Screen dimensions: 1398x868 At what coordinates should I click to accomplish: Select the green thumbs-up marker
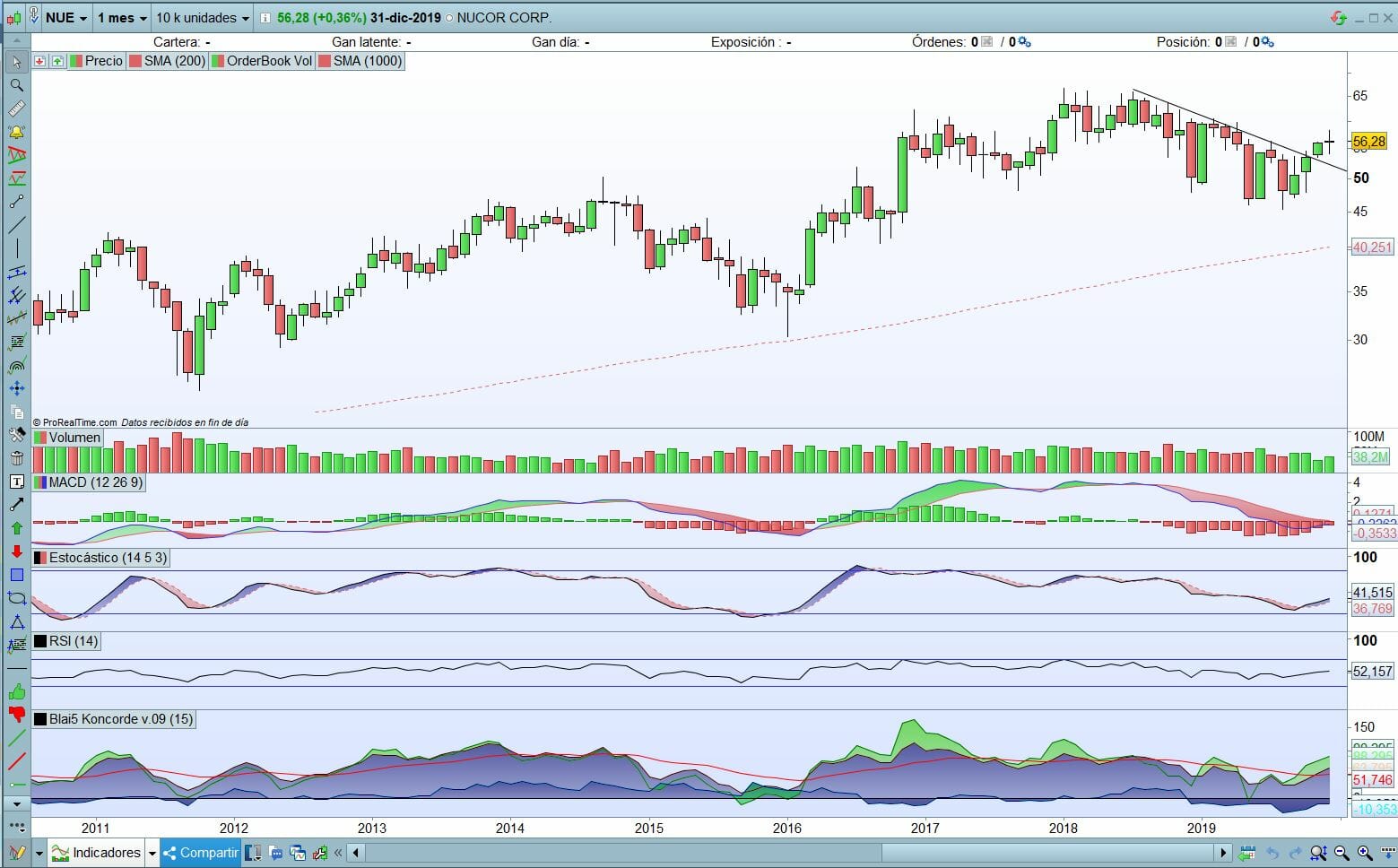[x=16, y=691]
